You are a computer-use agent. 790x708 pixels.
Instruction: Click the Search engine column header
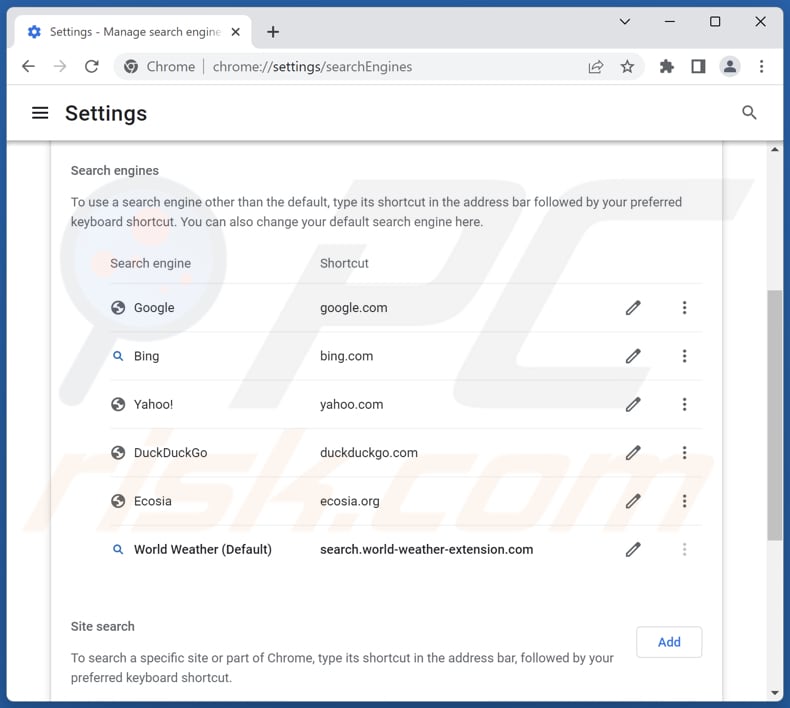pos(151,263)
